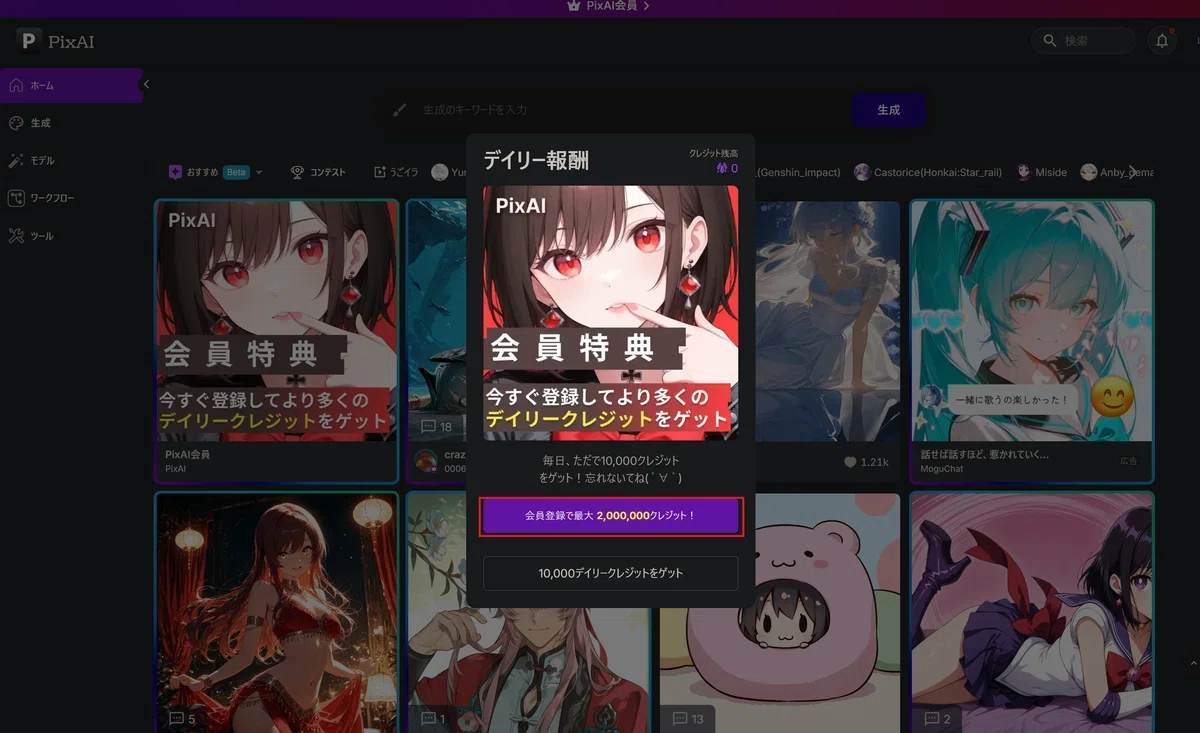Focus the 検索 search field

point(1084,41)
